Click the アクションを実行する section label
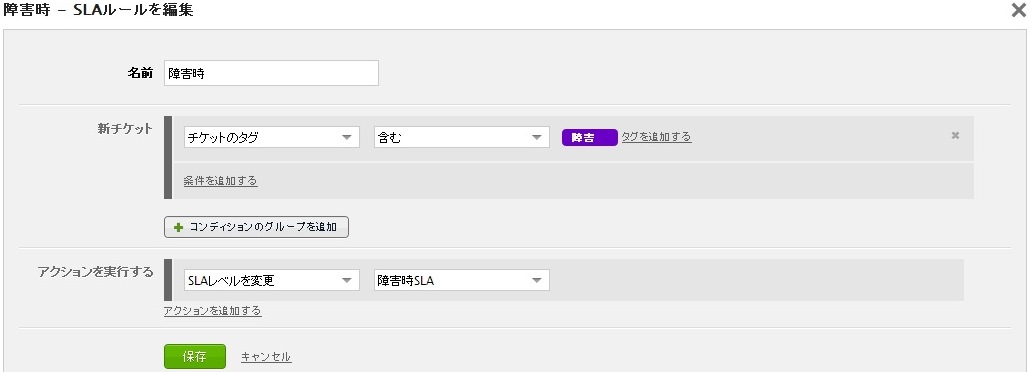The height and width of the screenshot is (372, 1031). pyautogui.click(x=96, y=271)
